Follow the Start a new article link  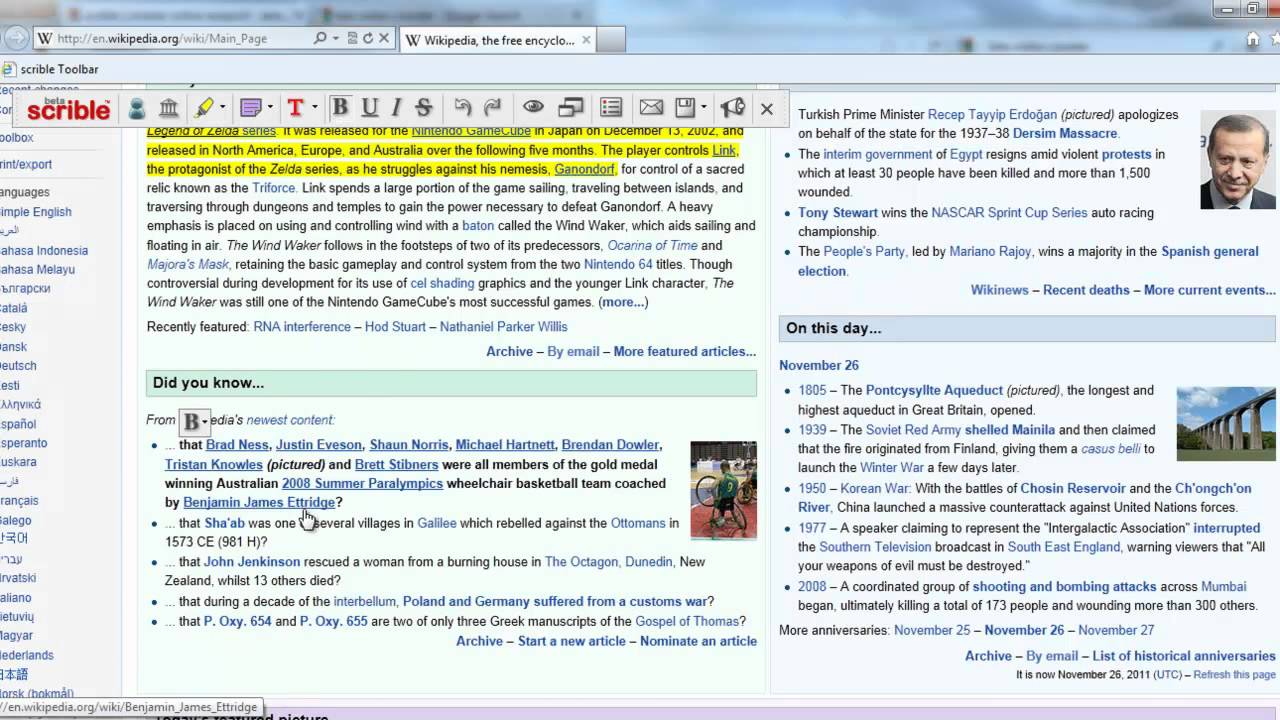pyautogui.click(x=572, y=641)
